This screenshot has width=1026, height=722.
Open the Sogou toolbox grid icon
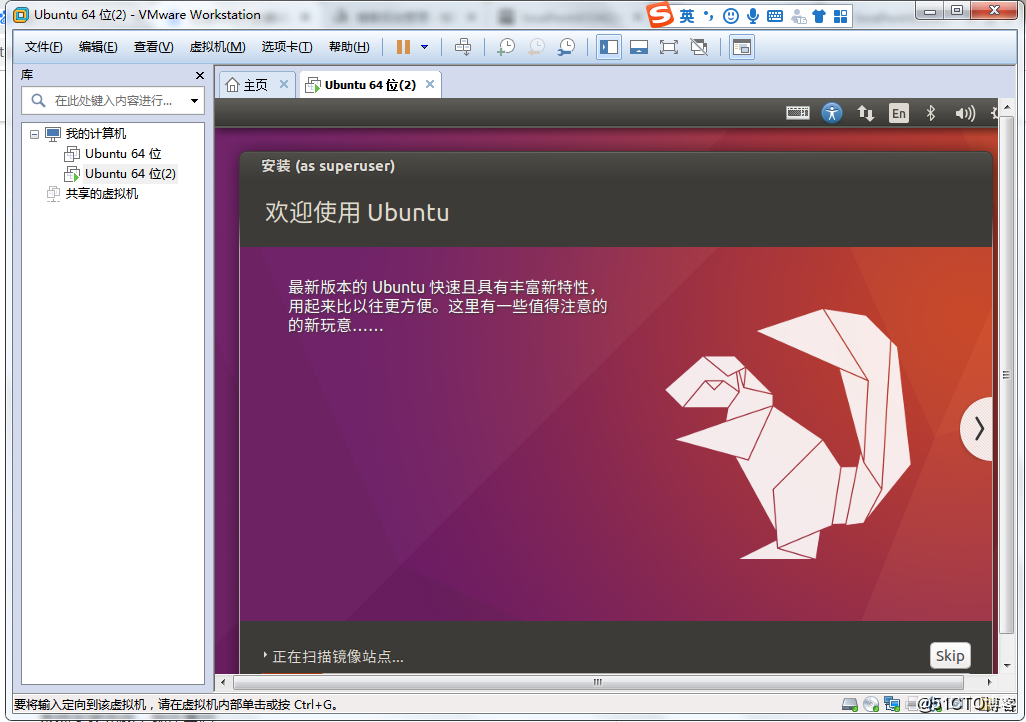point(841,16)
